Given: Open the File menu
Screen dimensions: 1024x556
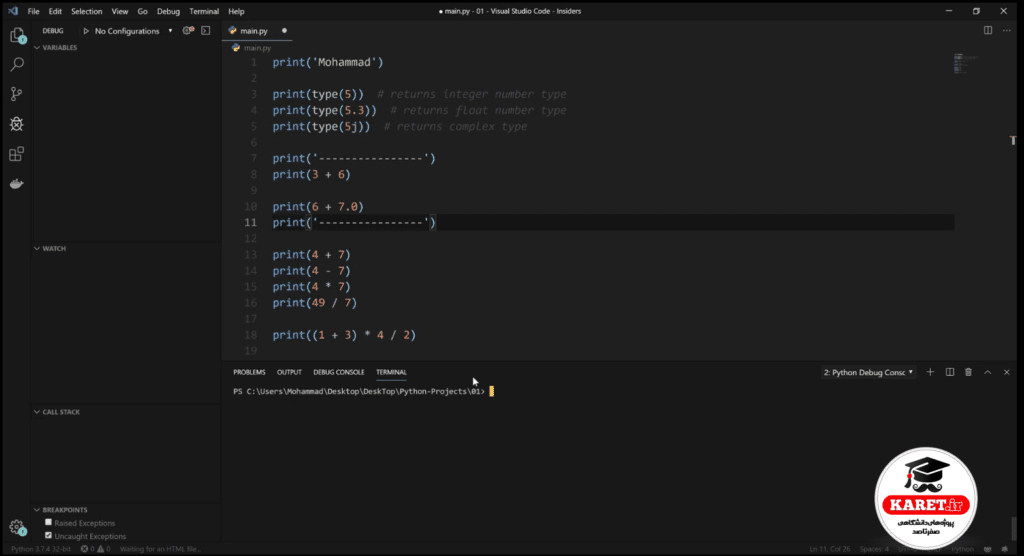Looking at the screenshot, I should 33,11.
